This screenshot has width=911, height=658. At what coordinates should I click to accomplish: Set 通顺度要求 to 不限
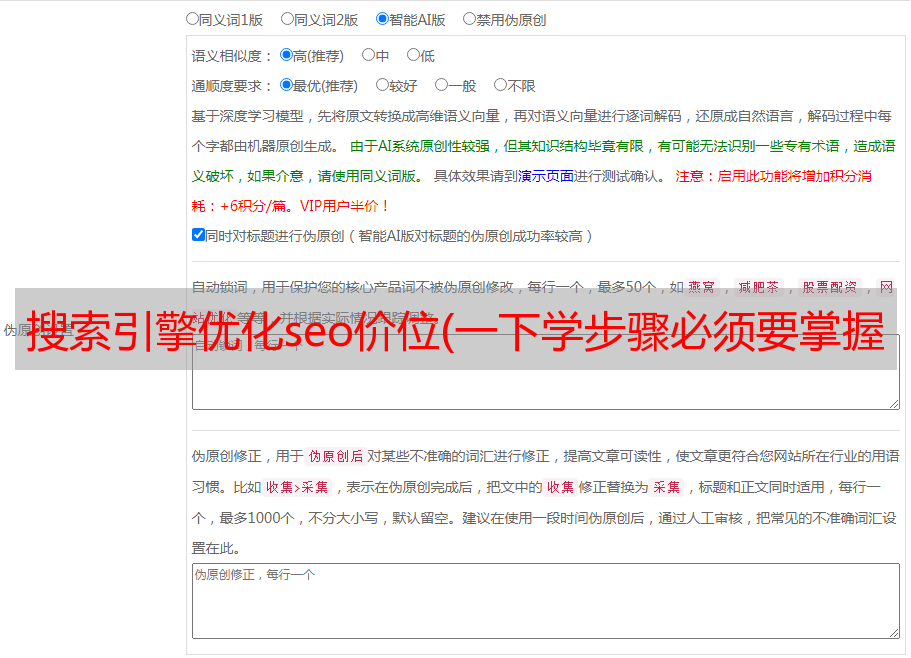[x=500, y=85]
